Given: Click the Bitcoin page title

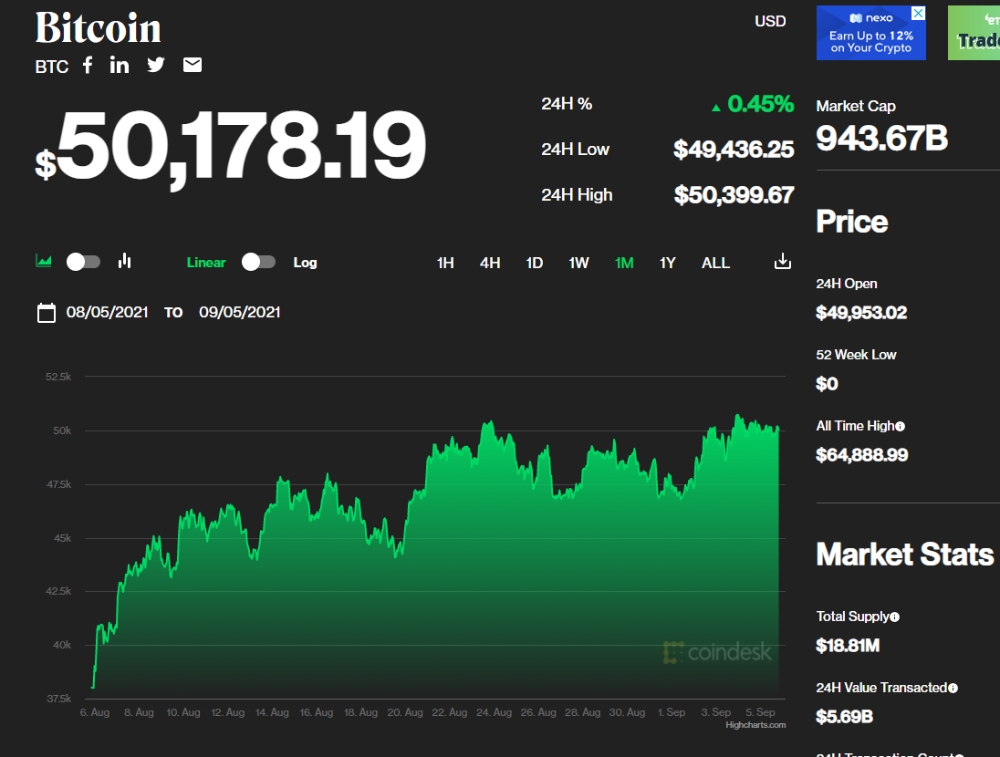Looking at the screenshot, I should [x=98, y=28].
